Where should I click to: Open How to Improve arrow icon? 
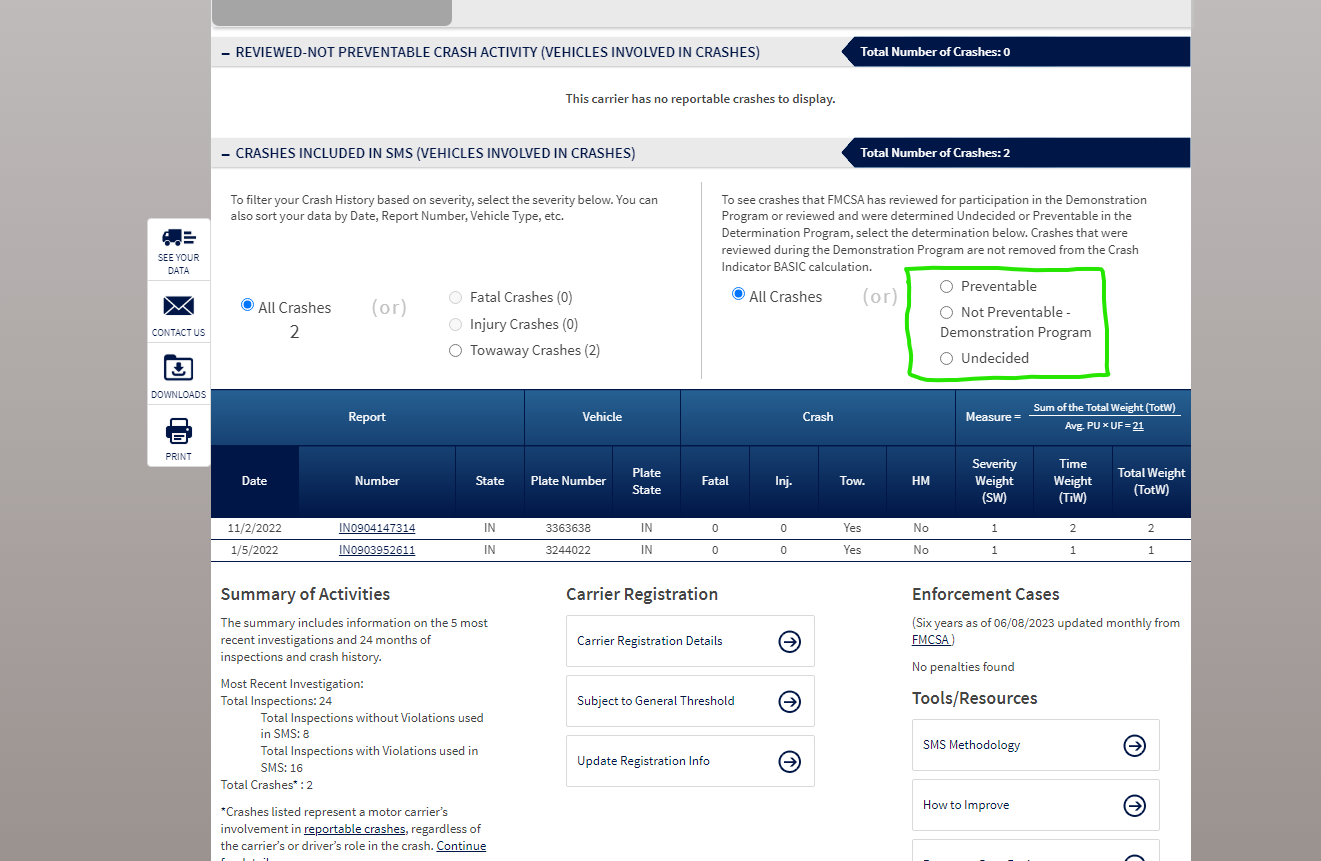click(x=1134, y=805)
